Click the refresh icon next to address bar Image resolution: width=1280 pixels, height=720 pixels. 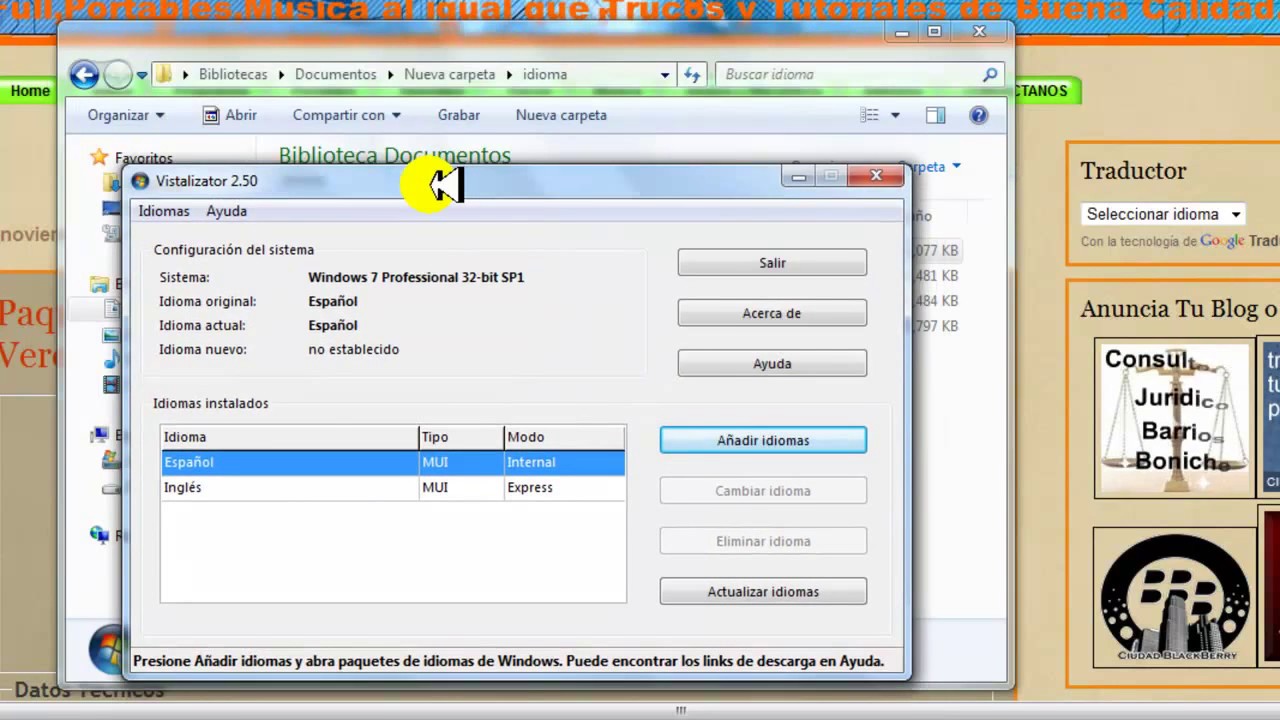point(692,74)
